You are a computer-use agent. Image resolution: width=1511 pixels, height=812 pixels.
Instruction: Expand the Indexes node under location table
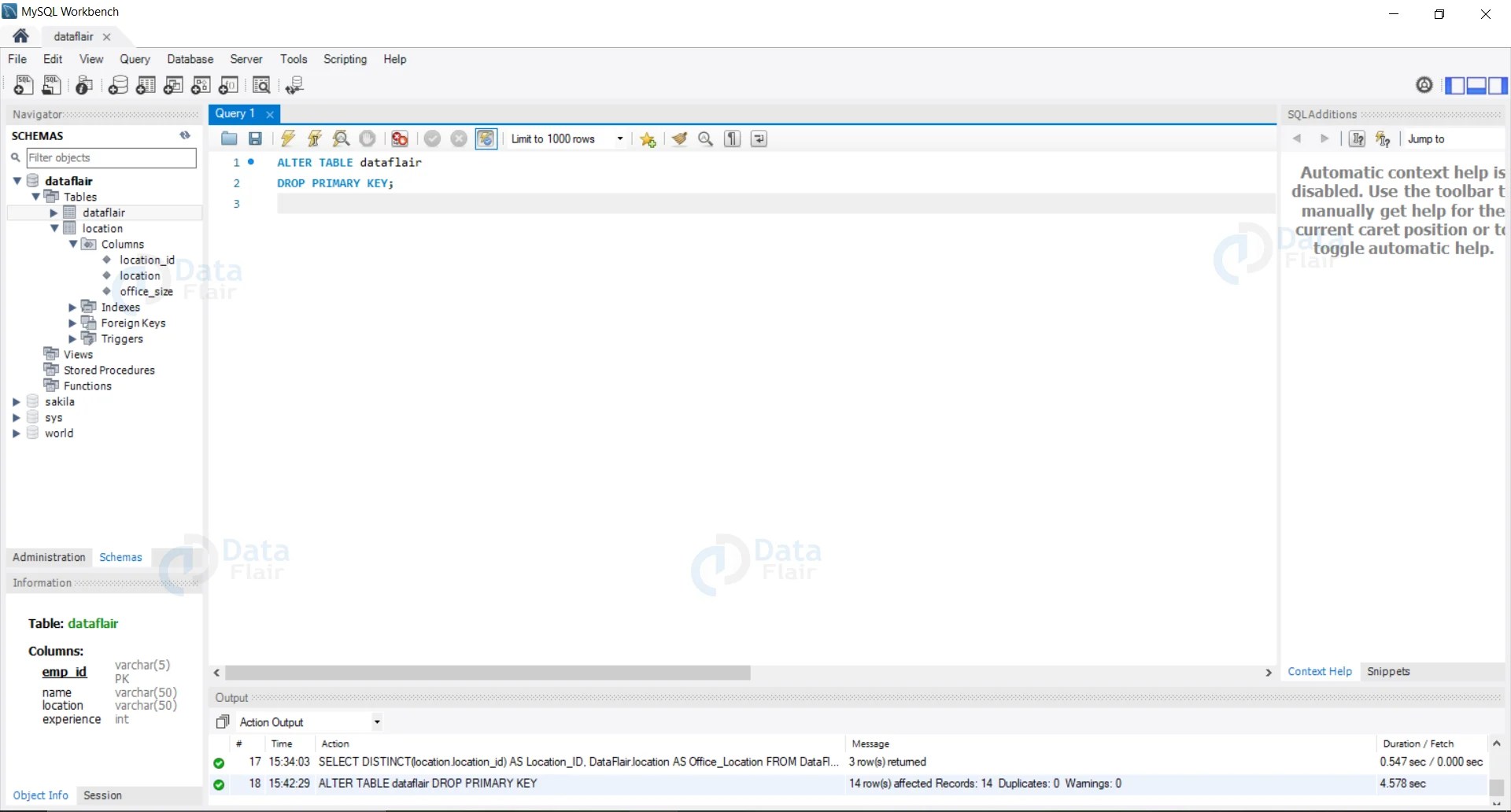[72, 307]
